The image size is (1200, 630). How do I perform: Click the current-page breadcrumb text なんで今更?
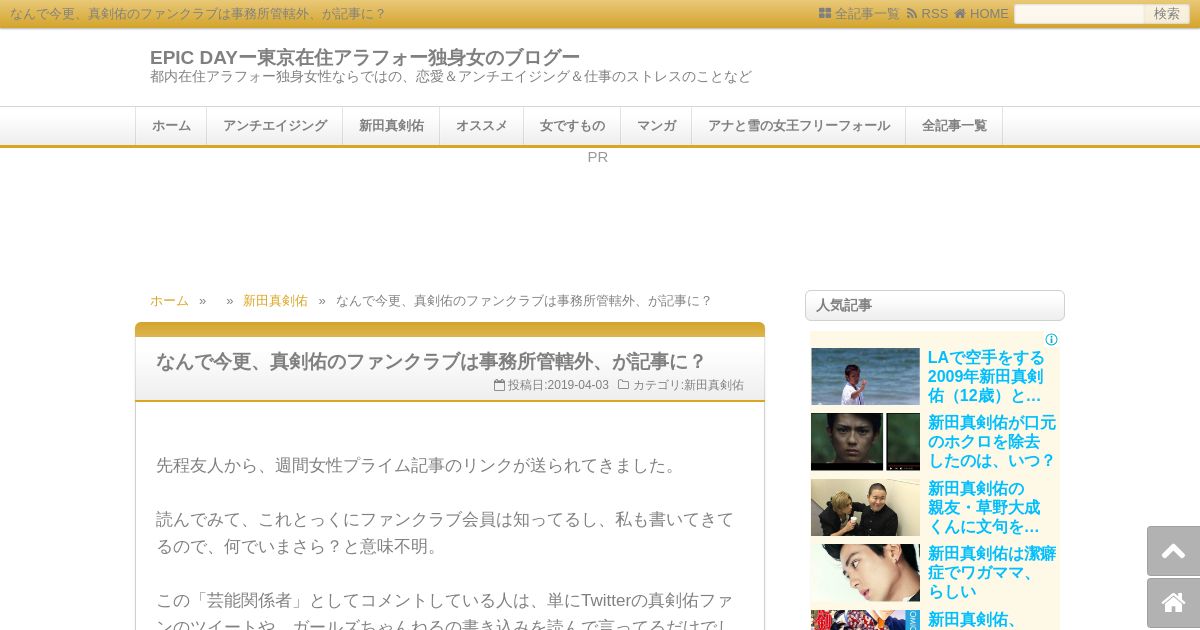pos(524,301)
